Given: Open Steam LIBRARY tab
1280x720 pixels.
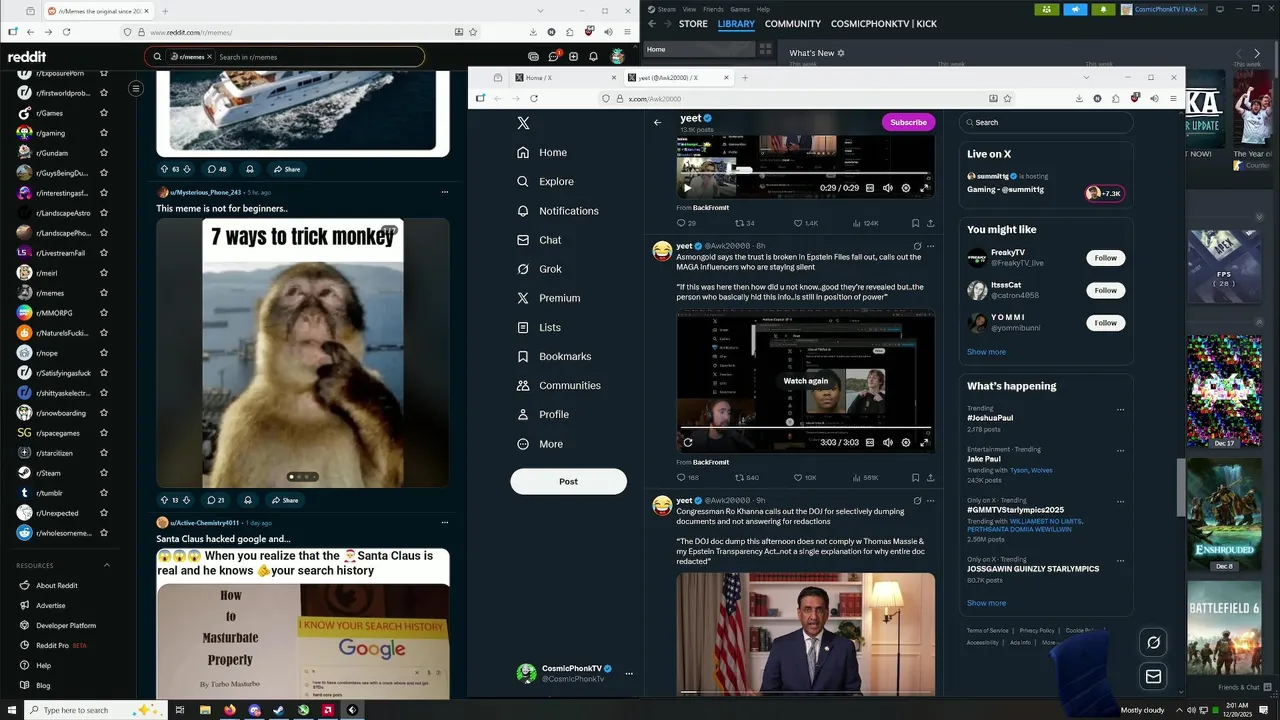Looking at the screenshot, I should point(736,24).
